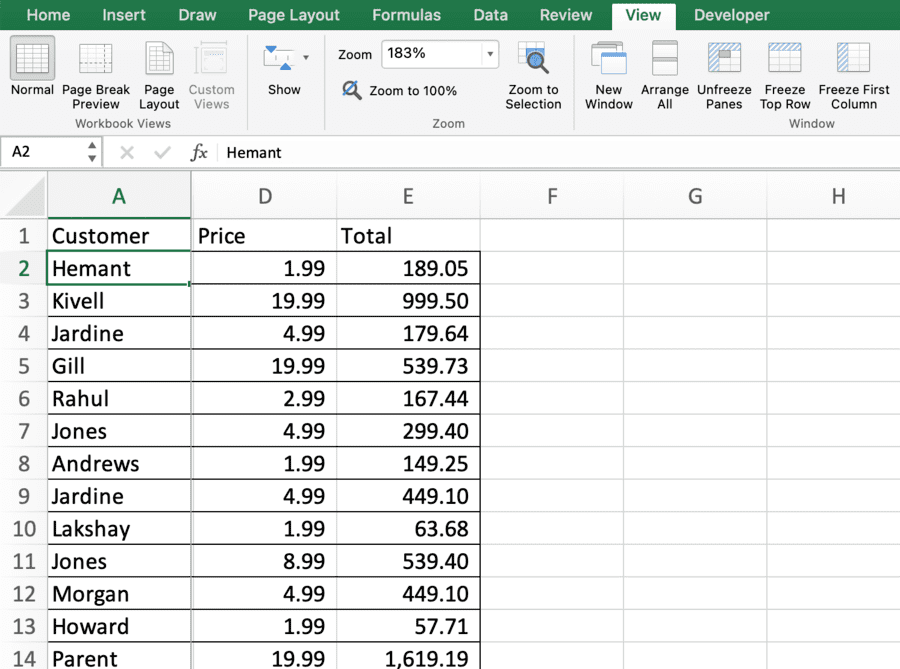900x669 pixels.
Task: Select total cell 189.05
Action: pos(408,268)
